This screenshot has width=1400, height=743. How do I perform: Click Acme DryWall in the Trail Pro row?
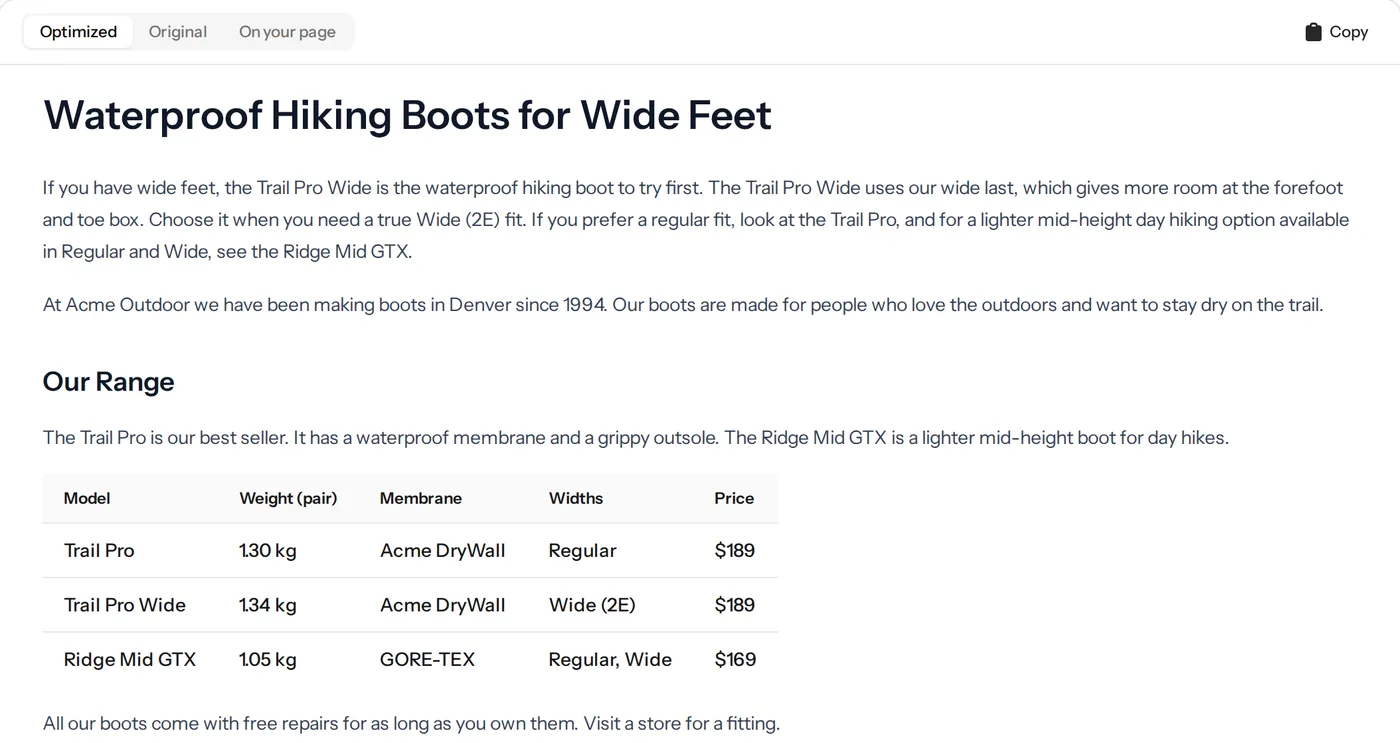tap(443, 551)
